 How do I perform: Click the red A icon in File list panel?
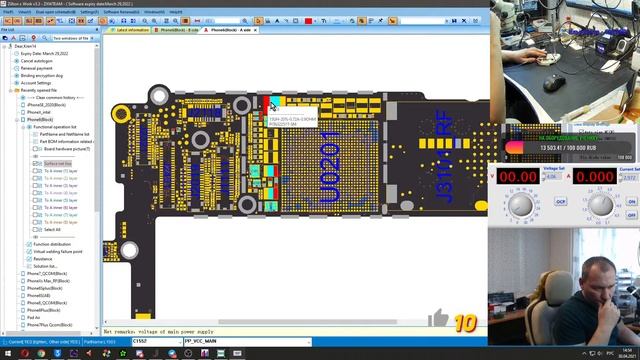pyautogui.click(x=13, y=38)
